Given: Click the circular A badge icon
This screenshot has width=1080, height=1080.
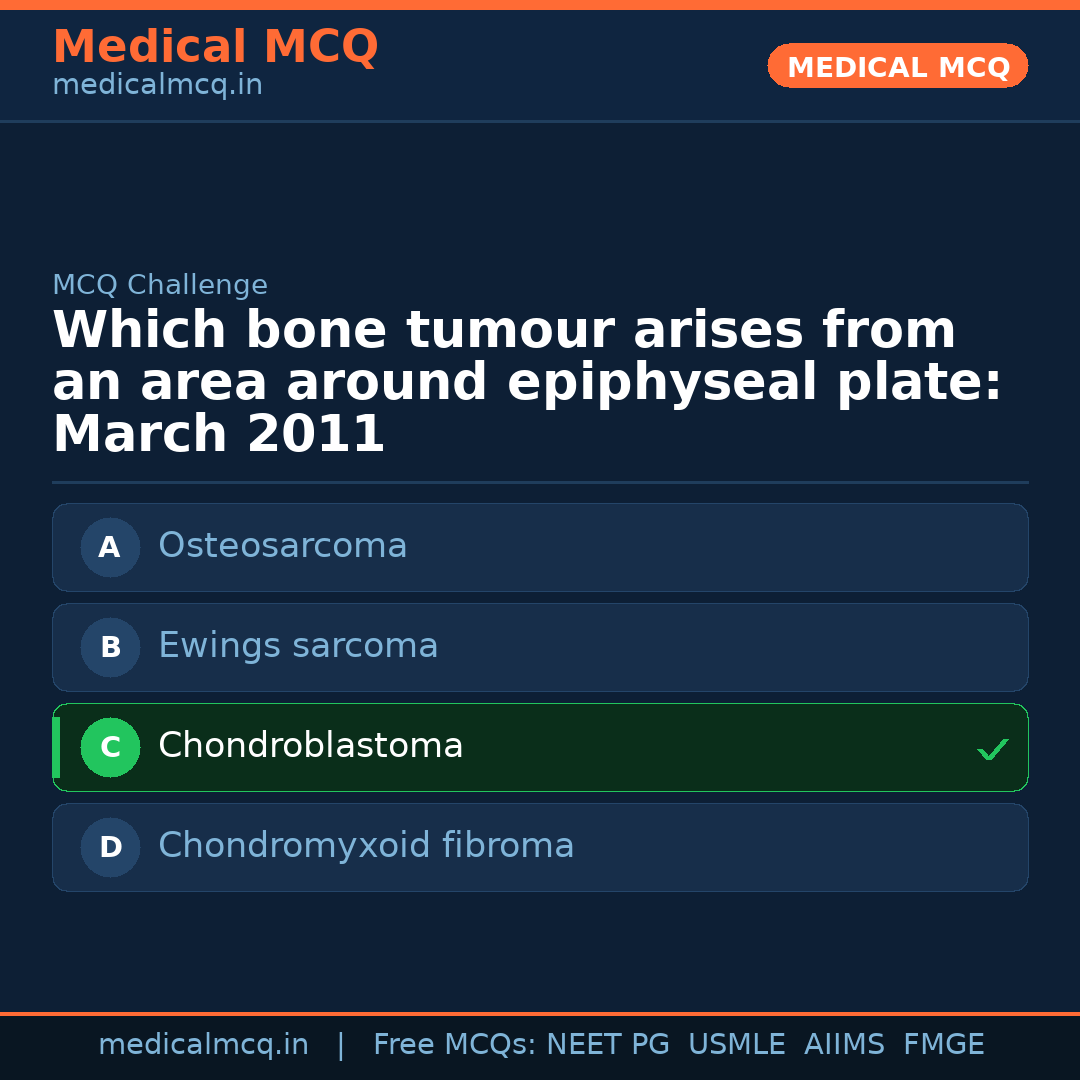Looking at the screenshot, I should click(110, 547).
